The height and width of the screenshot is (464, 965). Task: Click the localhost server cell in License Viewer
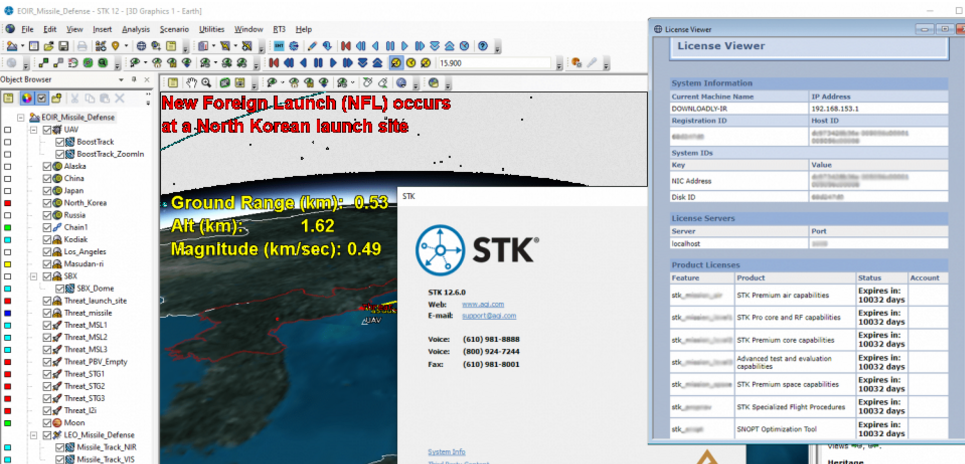(x=739, y=243)
